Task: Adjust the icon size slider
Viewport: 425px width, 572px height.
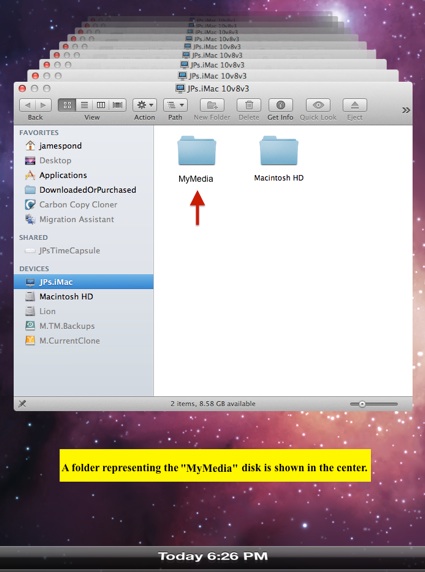Action: point(374,404)
